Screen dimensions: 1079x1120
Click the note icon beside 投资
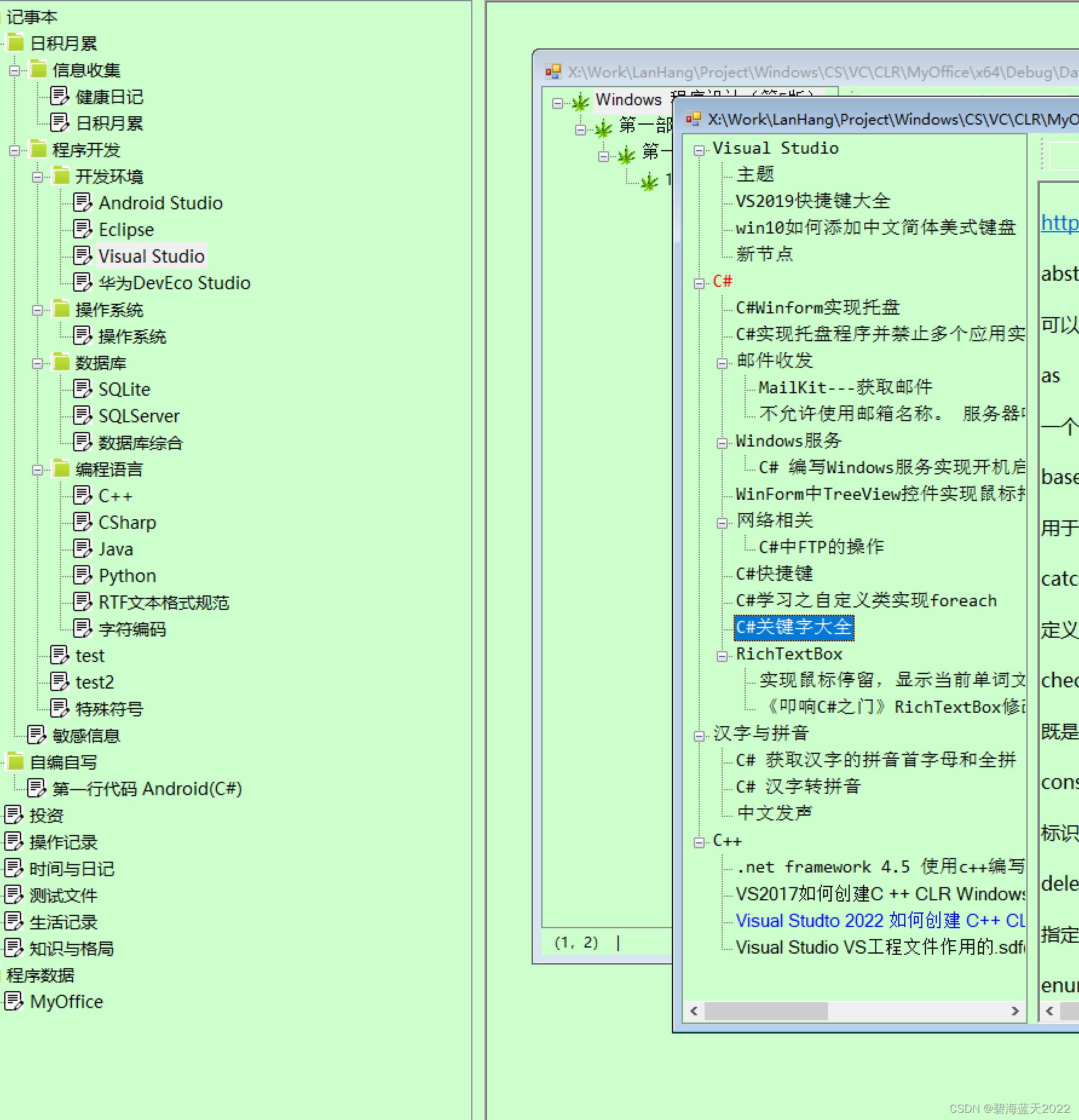coord(14,815)
